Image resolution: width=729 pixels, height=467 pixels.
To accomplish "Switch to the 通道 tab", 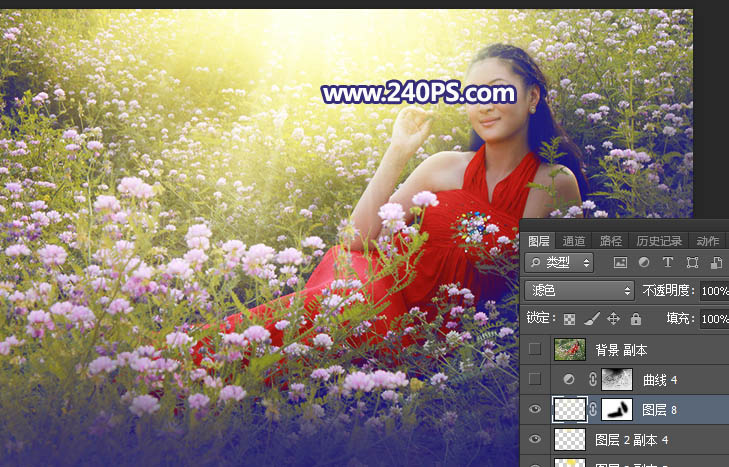I will (x=574, y=241).
